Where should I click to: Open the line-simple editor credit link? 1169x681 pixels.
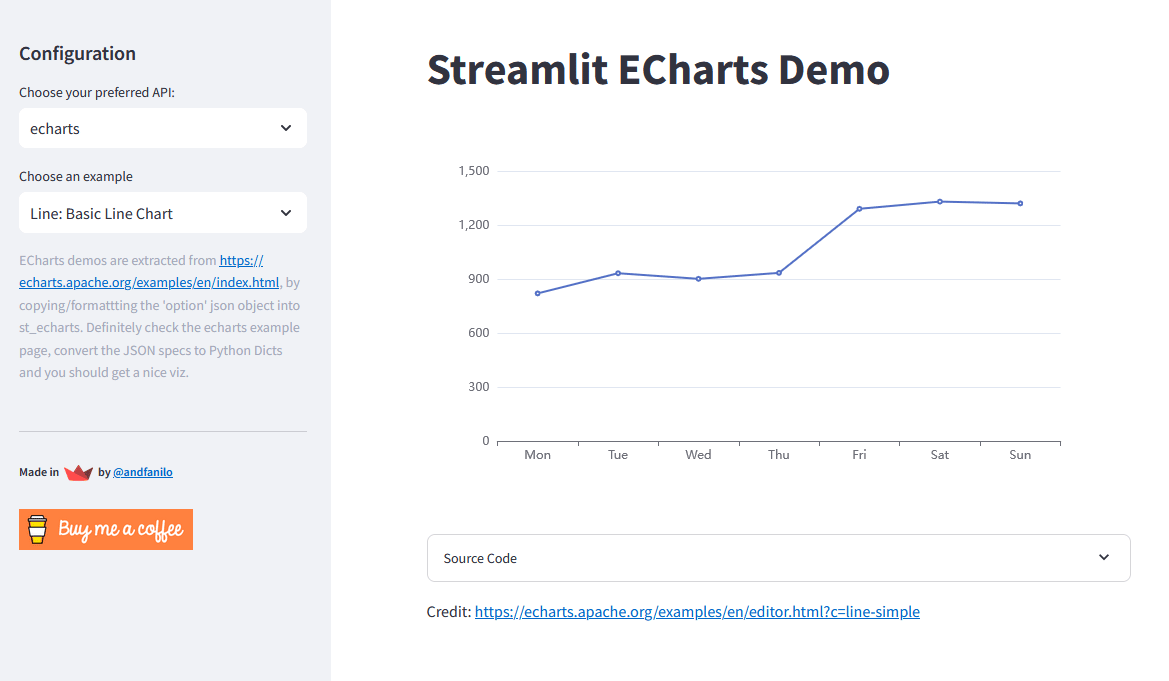(697, 612)
